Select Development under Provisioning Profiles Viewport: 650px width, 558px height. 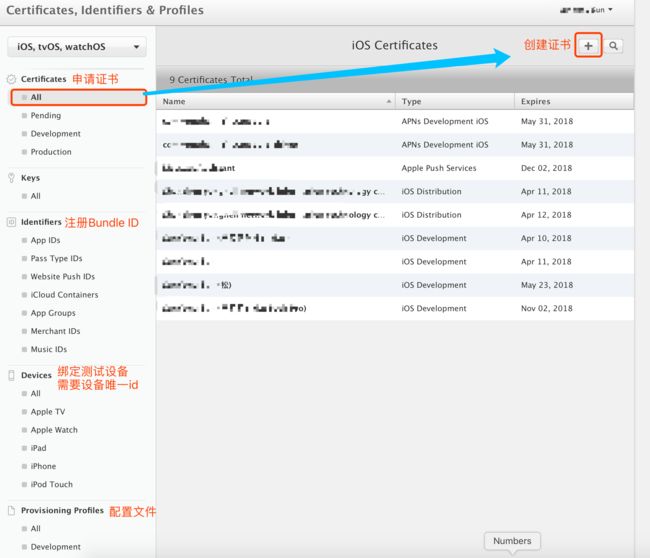click(56, 547)
